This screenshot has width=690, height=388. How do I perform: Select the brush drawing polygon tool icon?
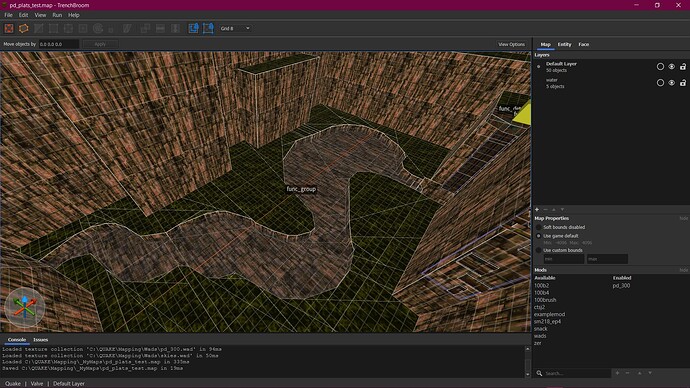[x=24, y=29]
